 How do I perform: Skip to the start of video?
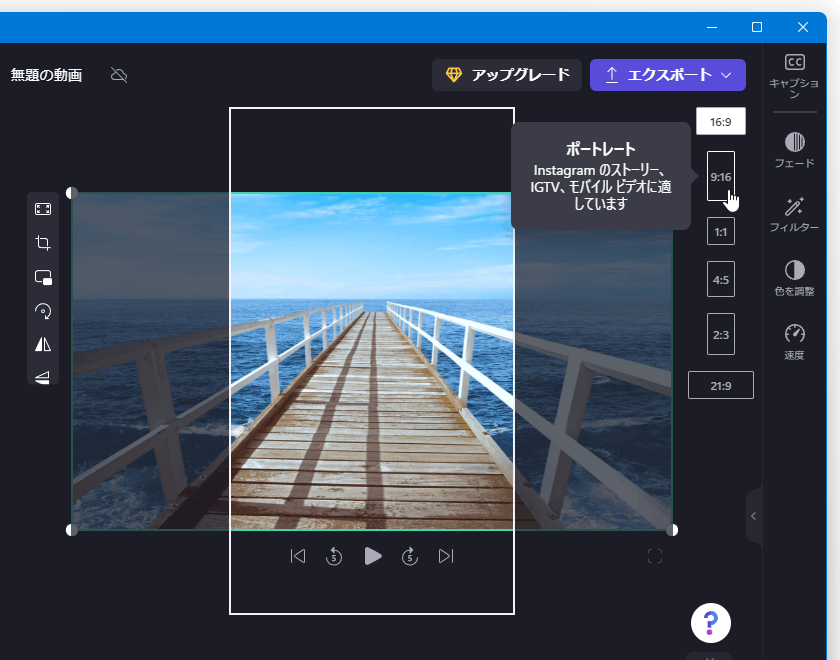pyautogui.click(x=298, y=556)
